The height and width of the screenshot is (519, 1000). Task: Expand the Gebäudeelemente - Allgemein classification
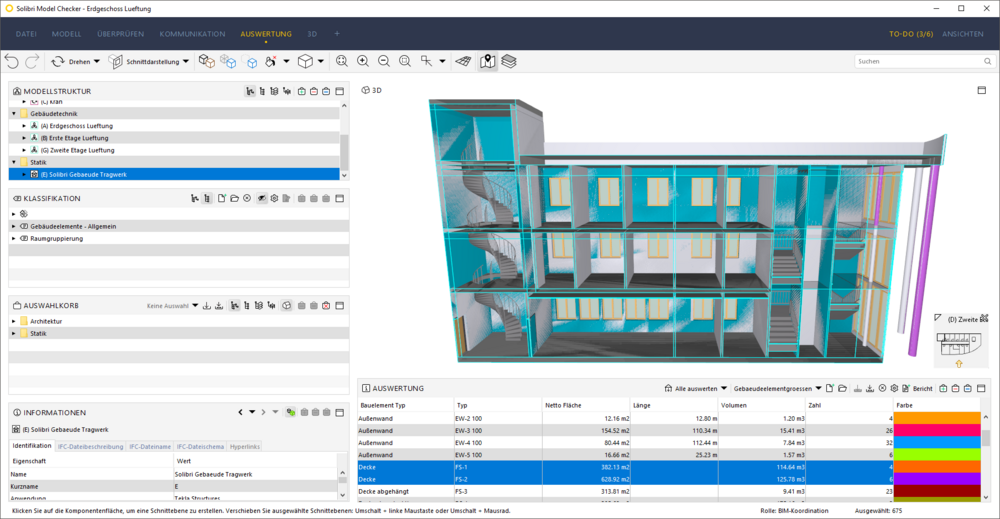(14, 226)
